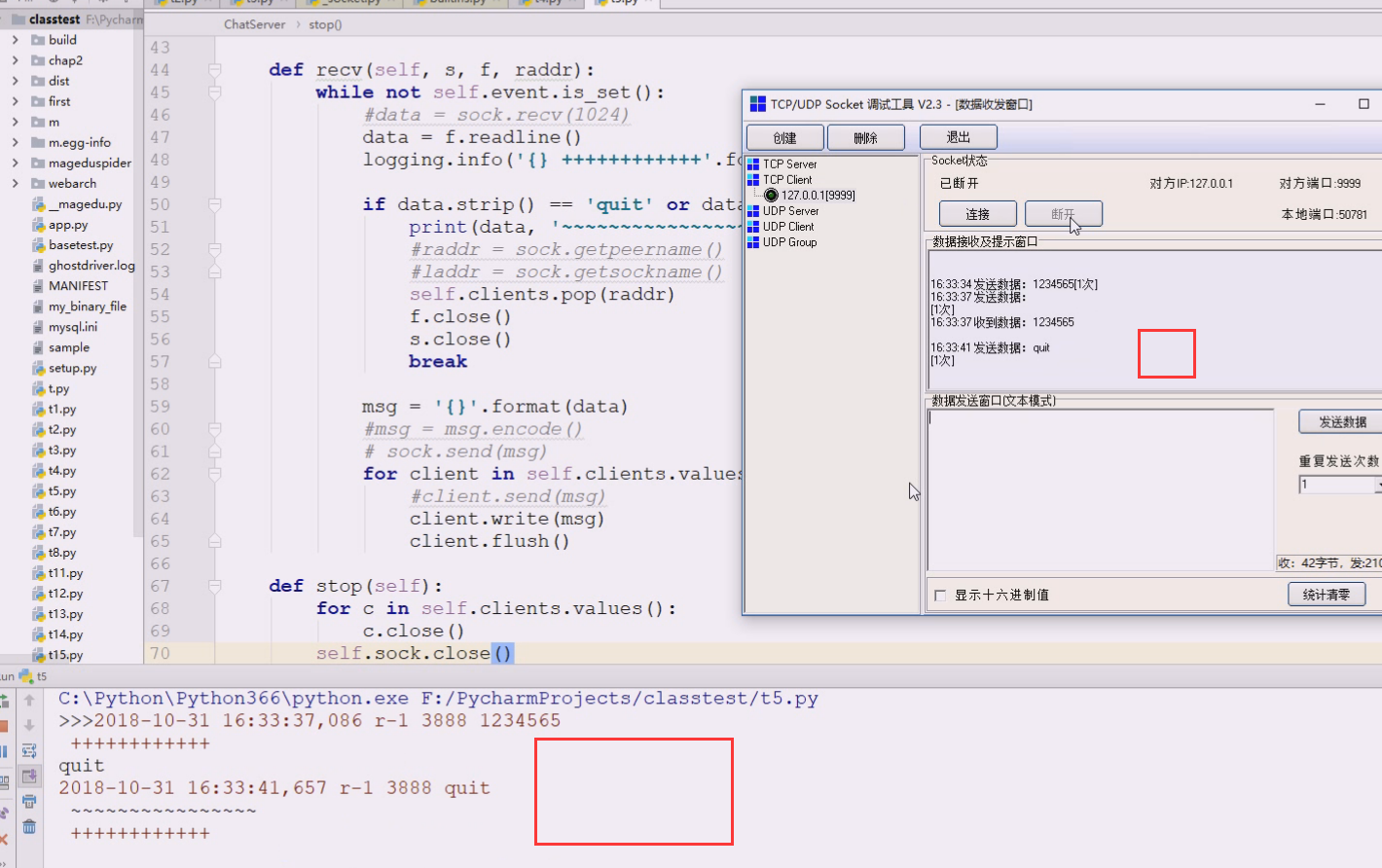Screen dimensions: 1382x868
Task: Rerun the t5 script in Run panel
Action: point(4,703)
